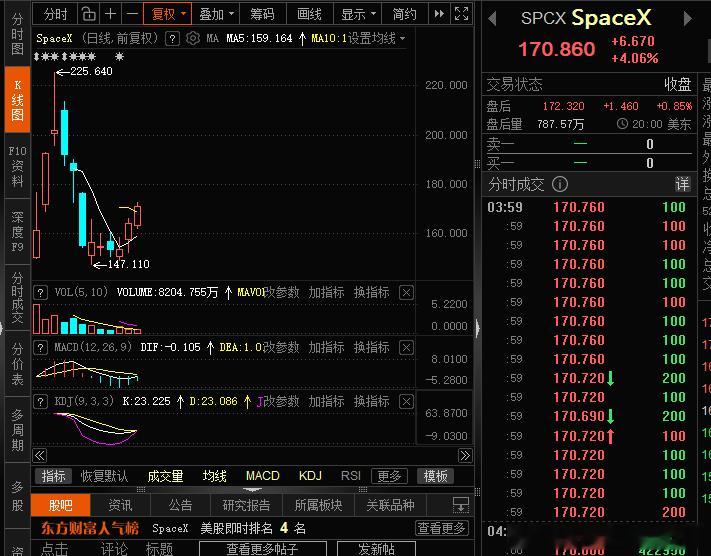Click the 225.640 high price label
This screenshot has width=711, height=556.
91,71
